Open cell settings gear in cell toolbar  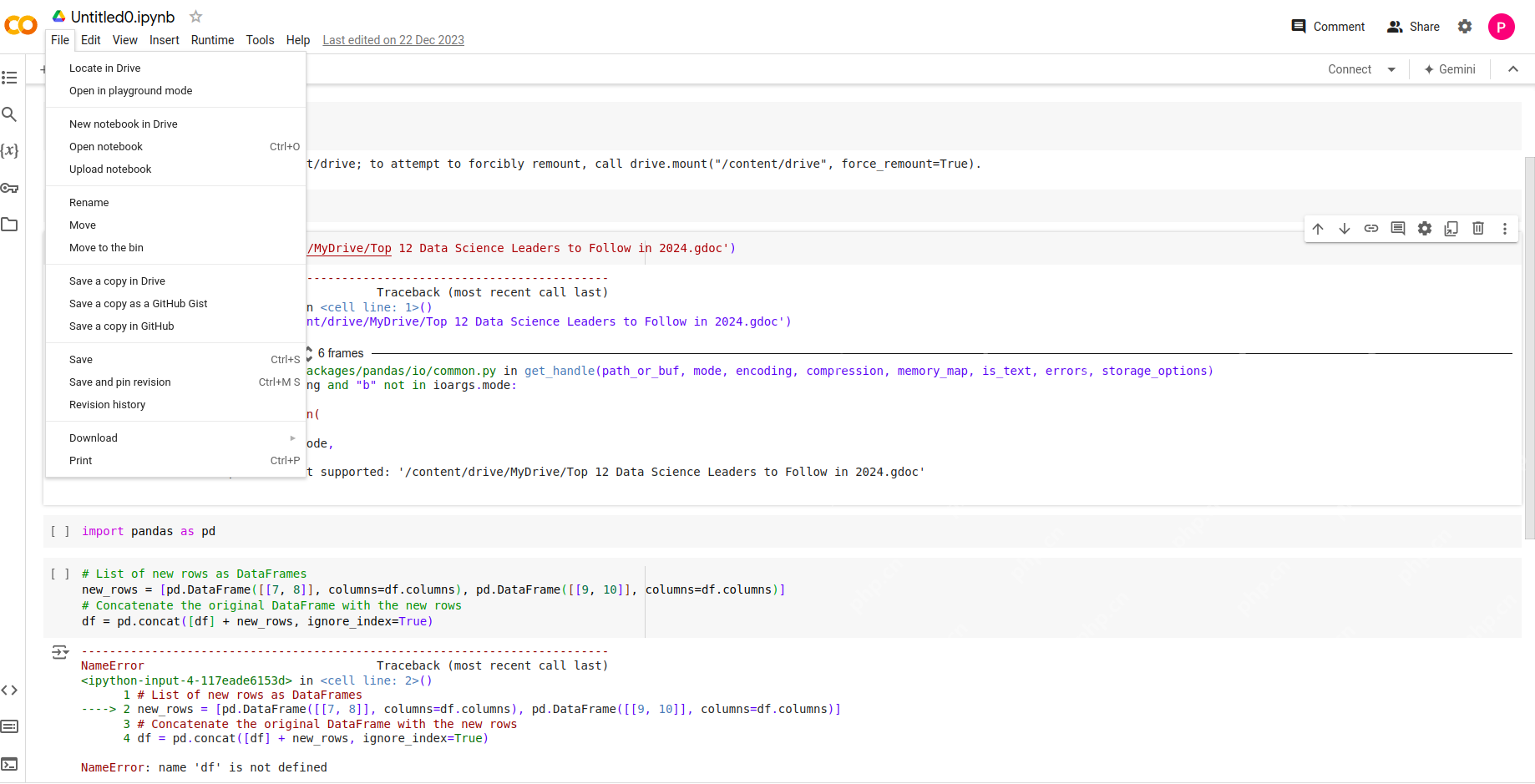click(1425, 229)
